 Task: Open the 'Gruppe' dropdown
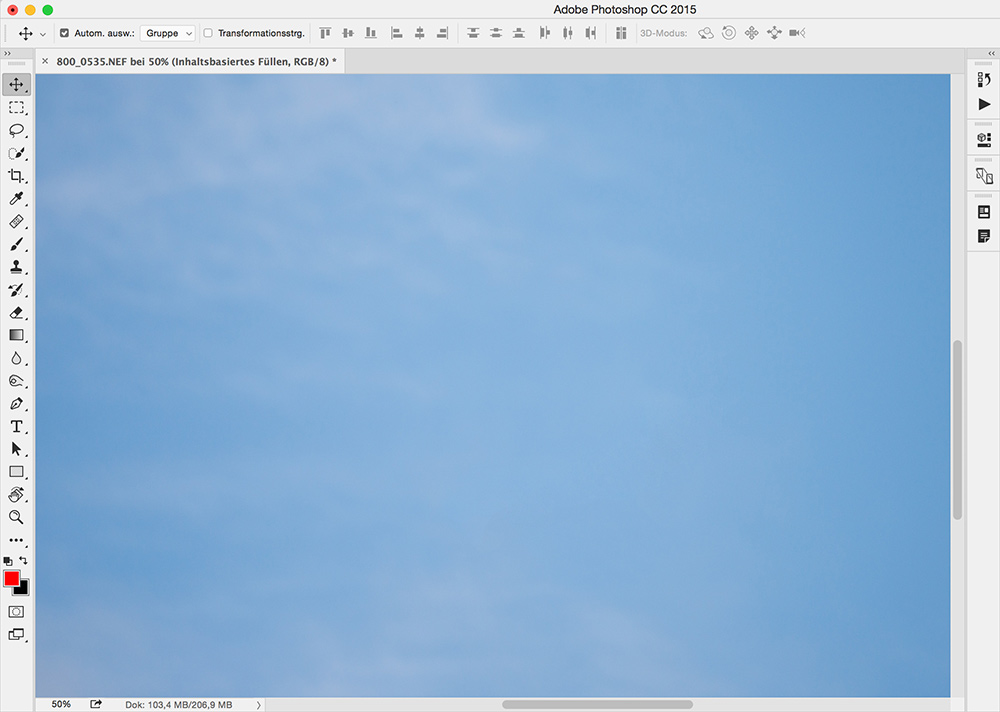click(x=167, y=33)
